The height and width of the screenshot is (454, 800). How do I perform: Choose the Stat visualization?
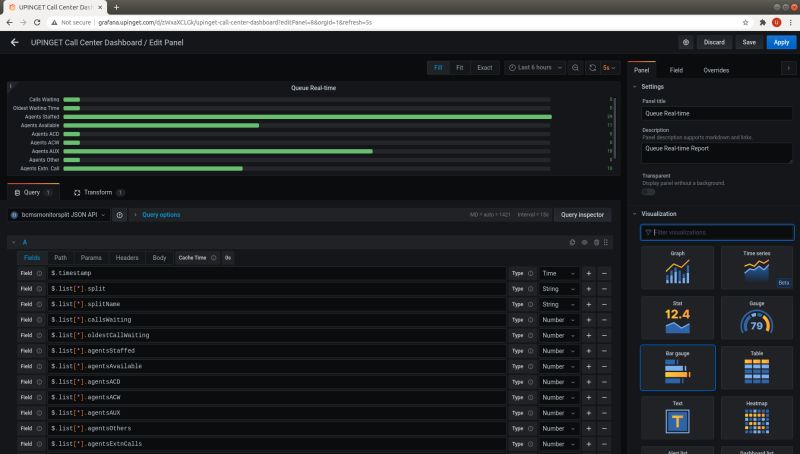678,317
